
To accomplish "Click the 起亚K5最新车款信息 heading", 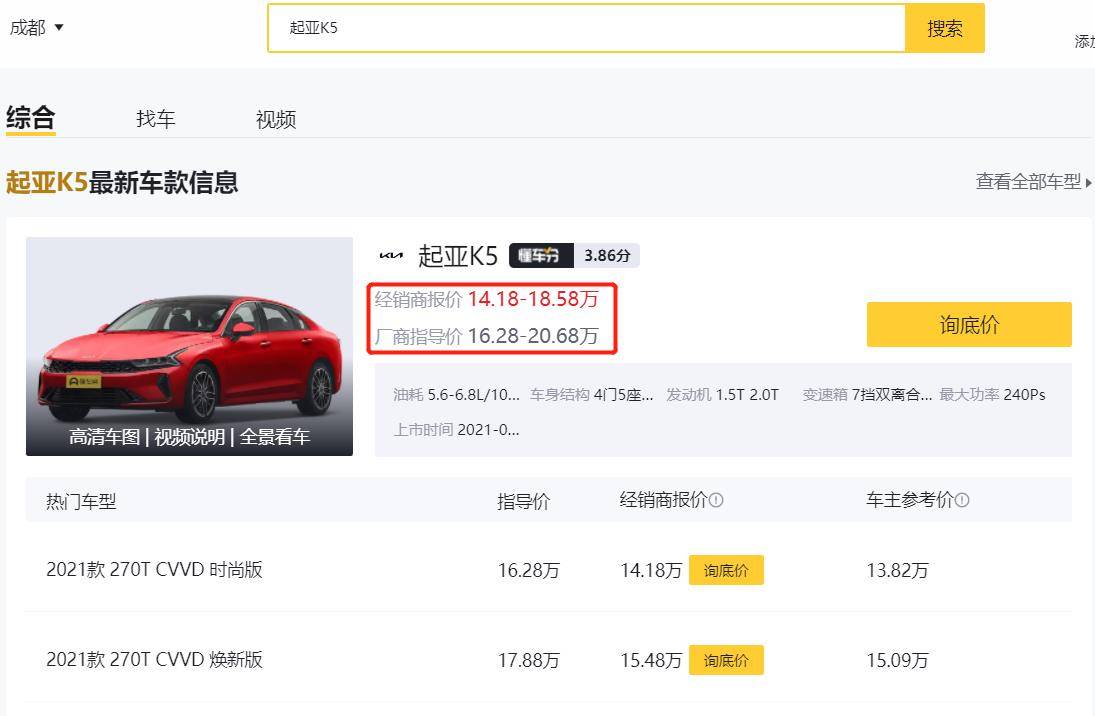I will coord(122,182).
